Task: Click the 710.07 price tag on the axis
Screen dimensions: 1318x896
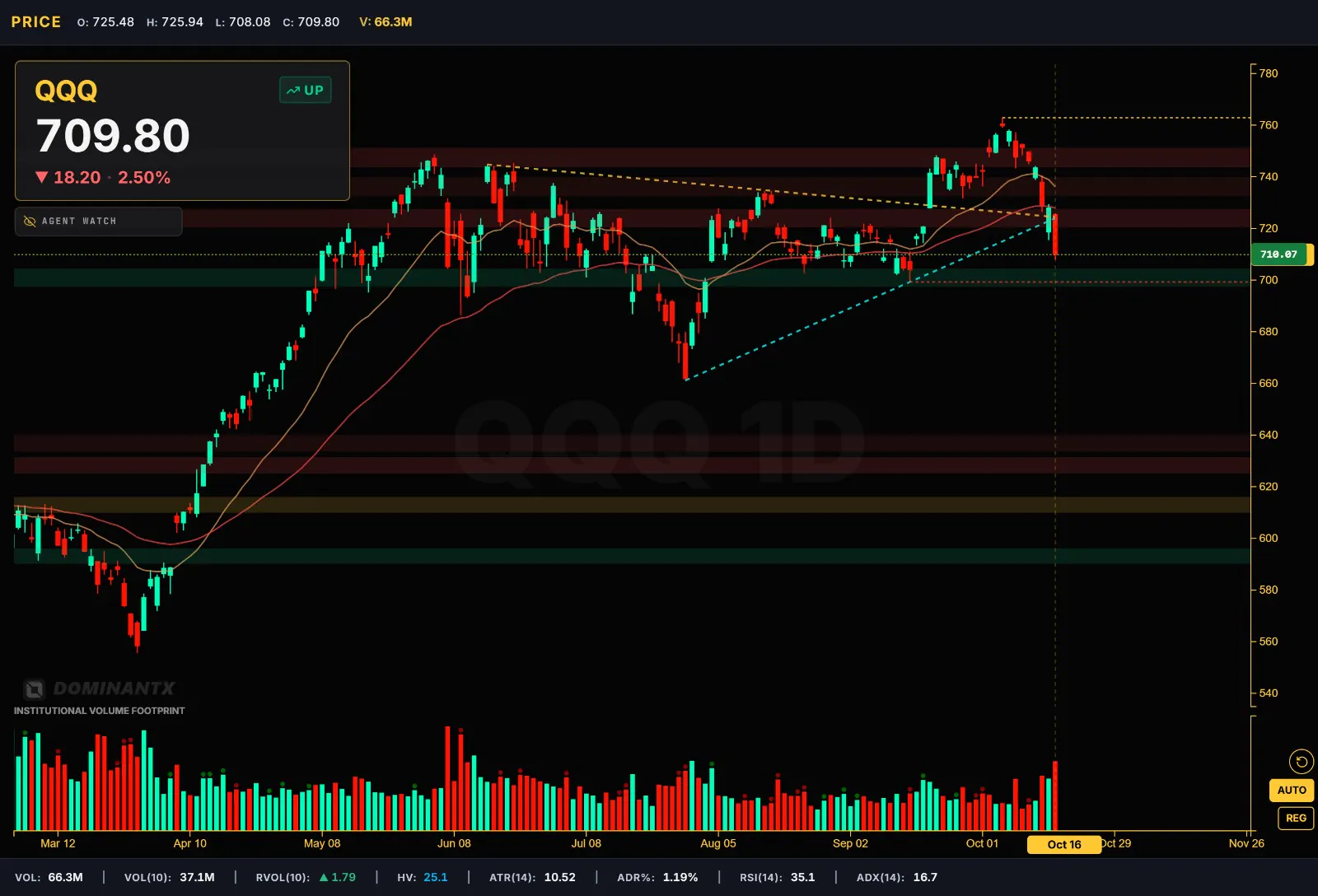Action: point(1279,254)
